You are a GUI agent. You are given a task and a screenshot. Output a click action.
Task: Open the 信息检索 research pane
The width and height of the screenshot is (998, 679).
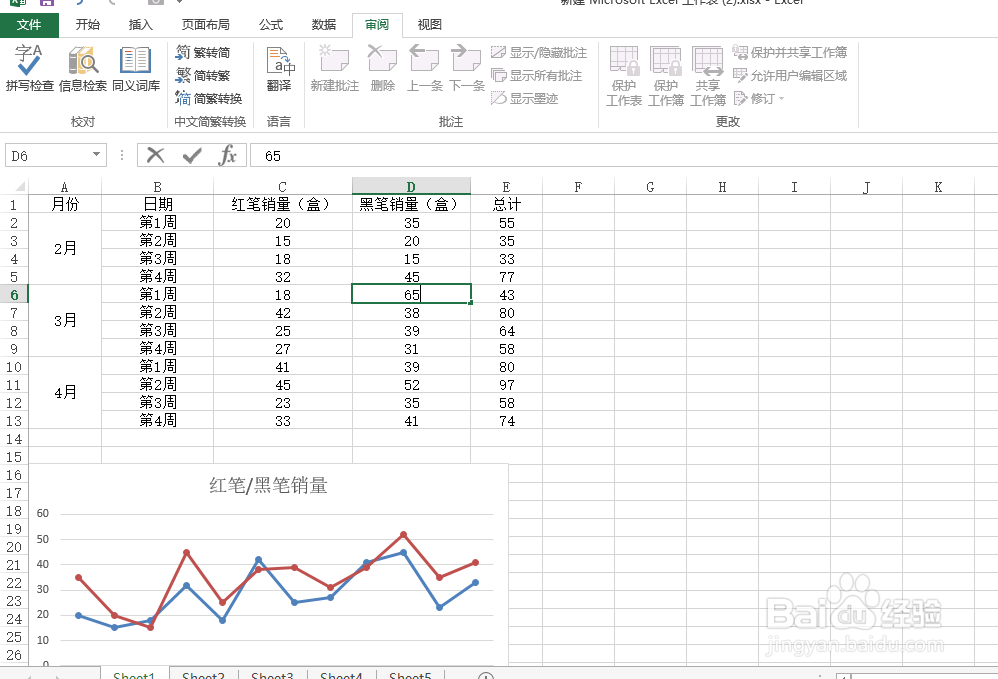(83, 72)
